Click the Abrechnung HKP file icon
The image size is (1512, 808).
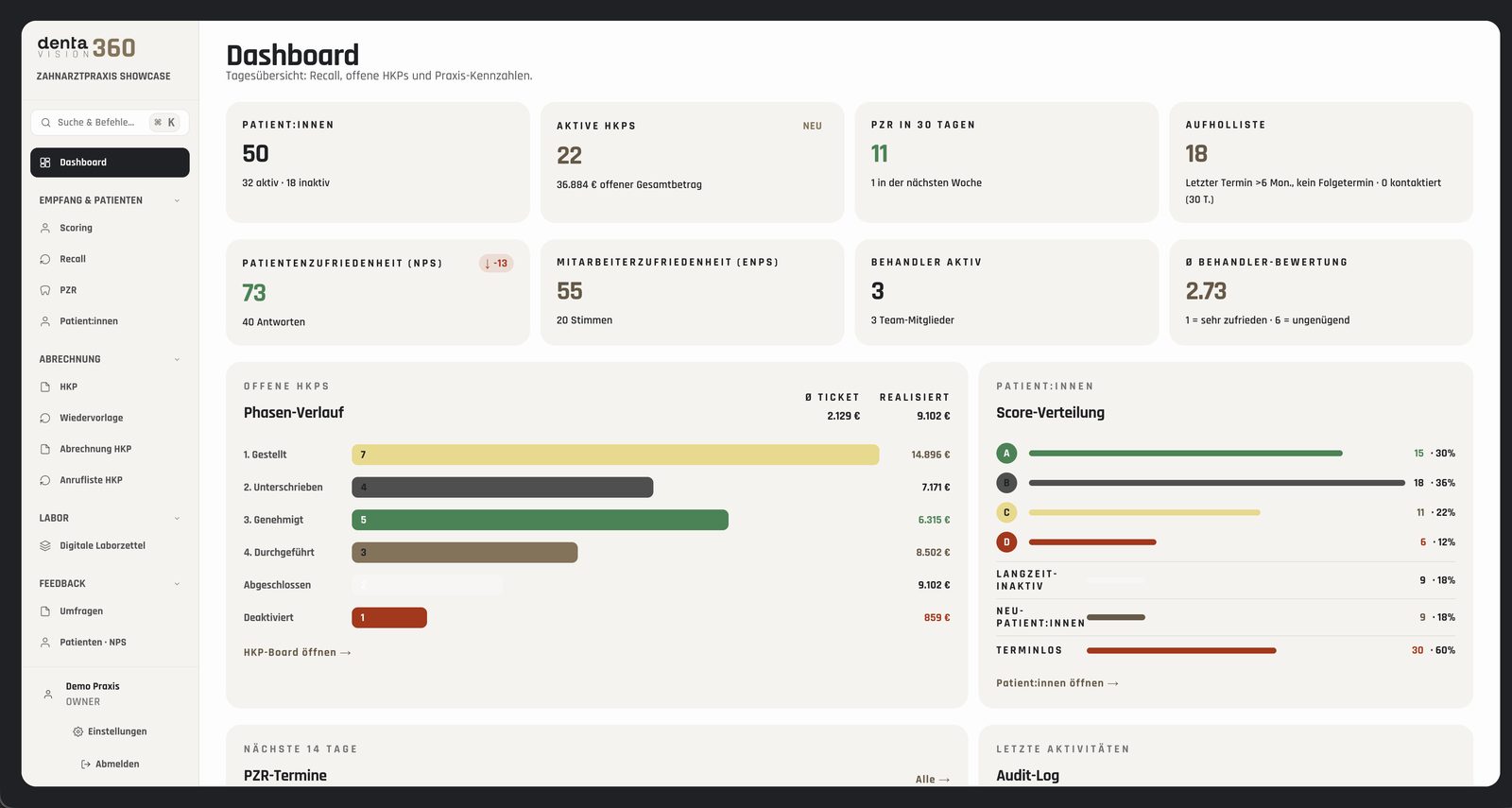45,449
